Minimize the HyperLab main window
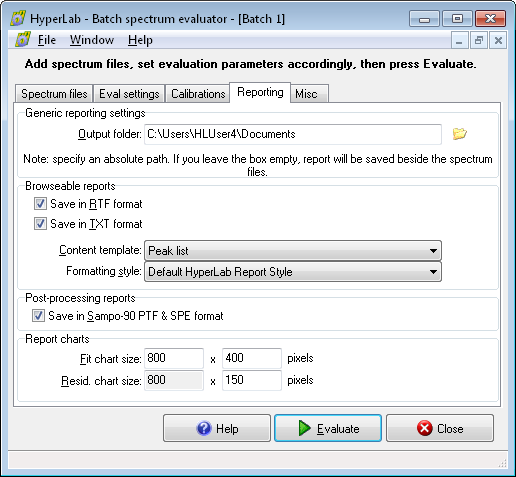The width and height of the screenshot is (516, 477). [424, 19]
